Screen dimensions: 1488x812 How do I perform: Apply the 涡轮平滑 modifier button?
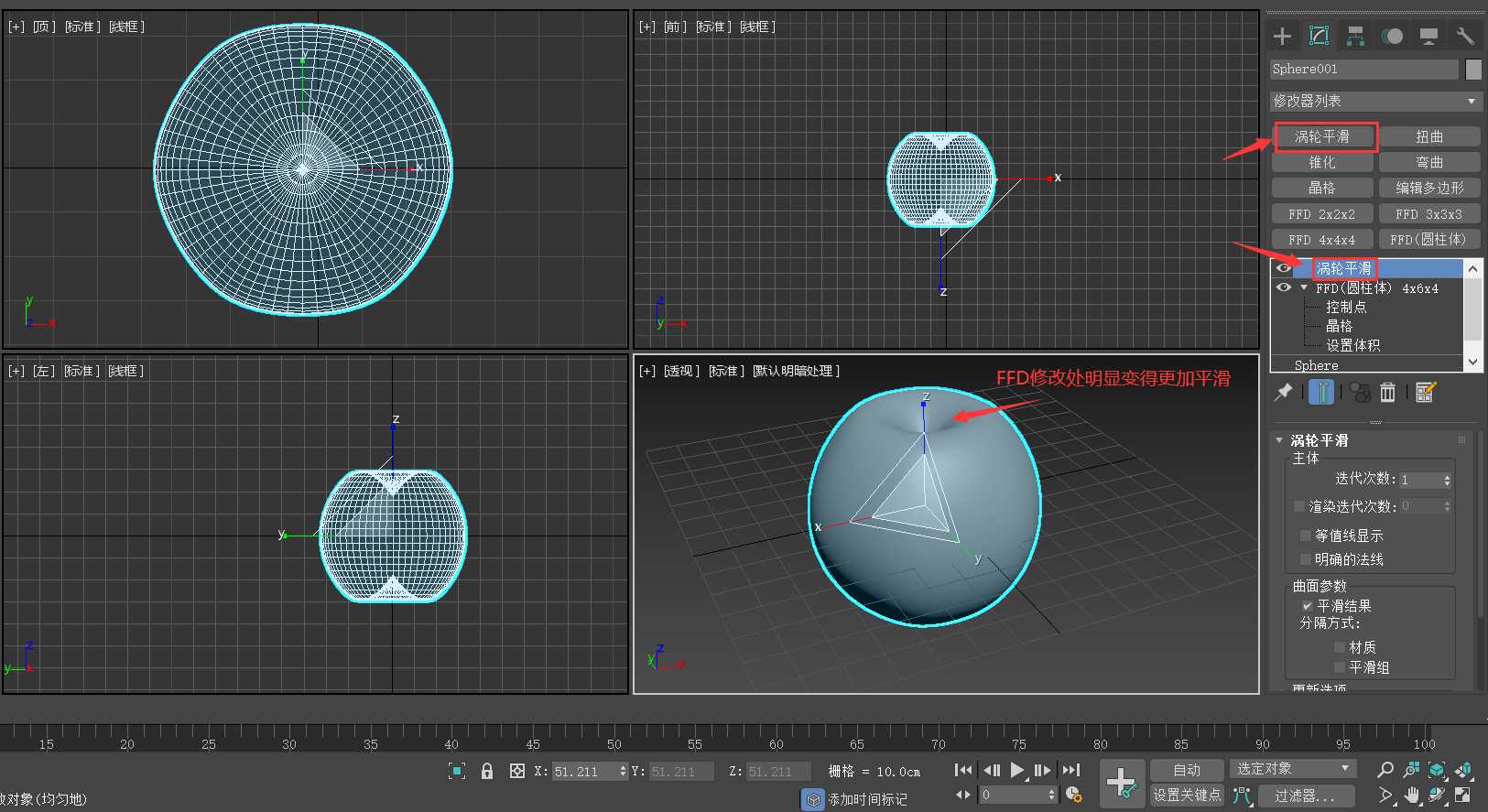tap(1322, 136)
